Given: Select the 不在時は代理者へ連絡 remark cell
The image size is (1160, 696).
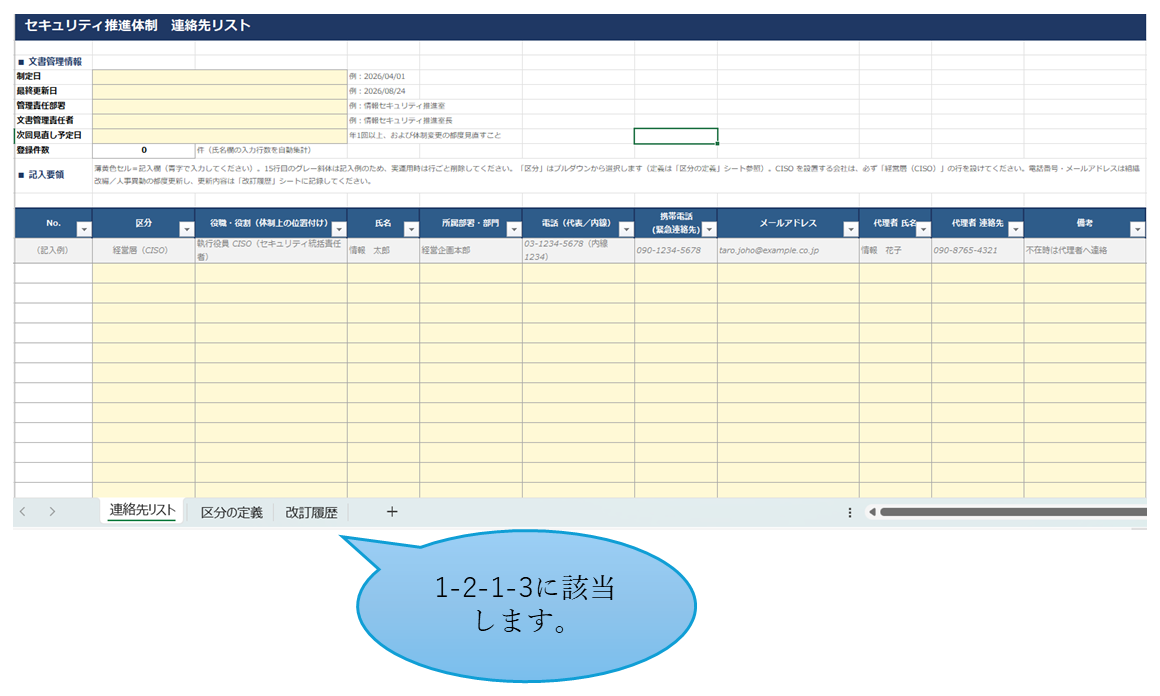Looking at the screenshot, I should click(x=1085, y=250).
